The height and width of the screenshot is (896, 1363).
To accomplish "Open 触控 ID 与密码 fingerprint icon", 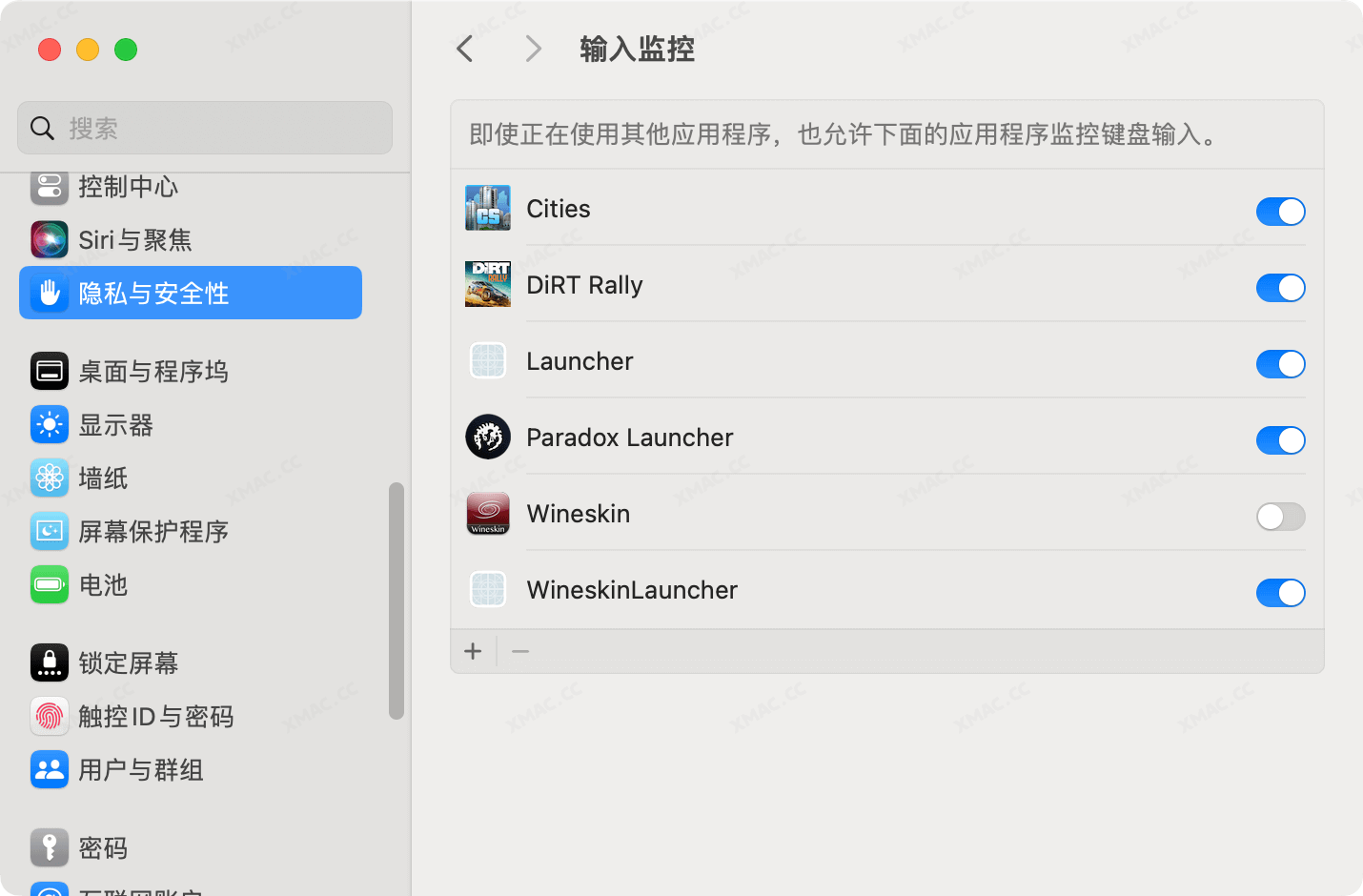I will pos(50,717).
